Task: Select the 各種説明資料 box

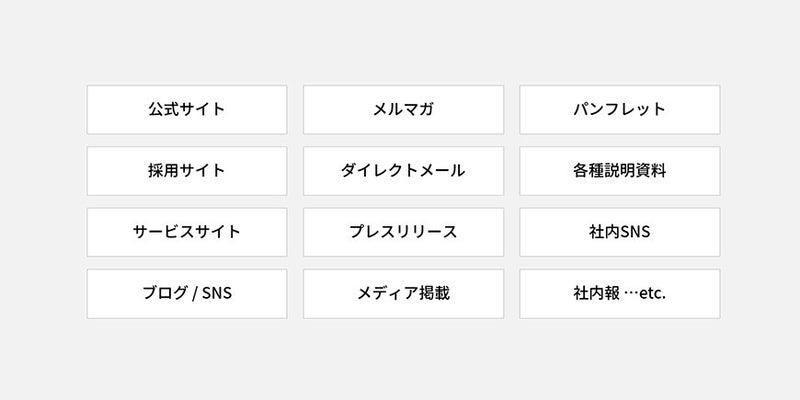Action: click(x=620, y=171)
